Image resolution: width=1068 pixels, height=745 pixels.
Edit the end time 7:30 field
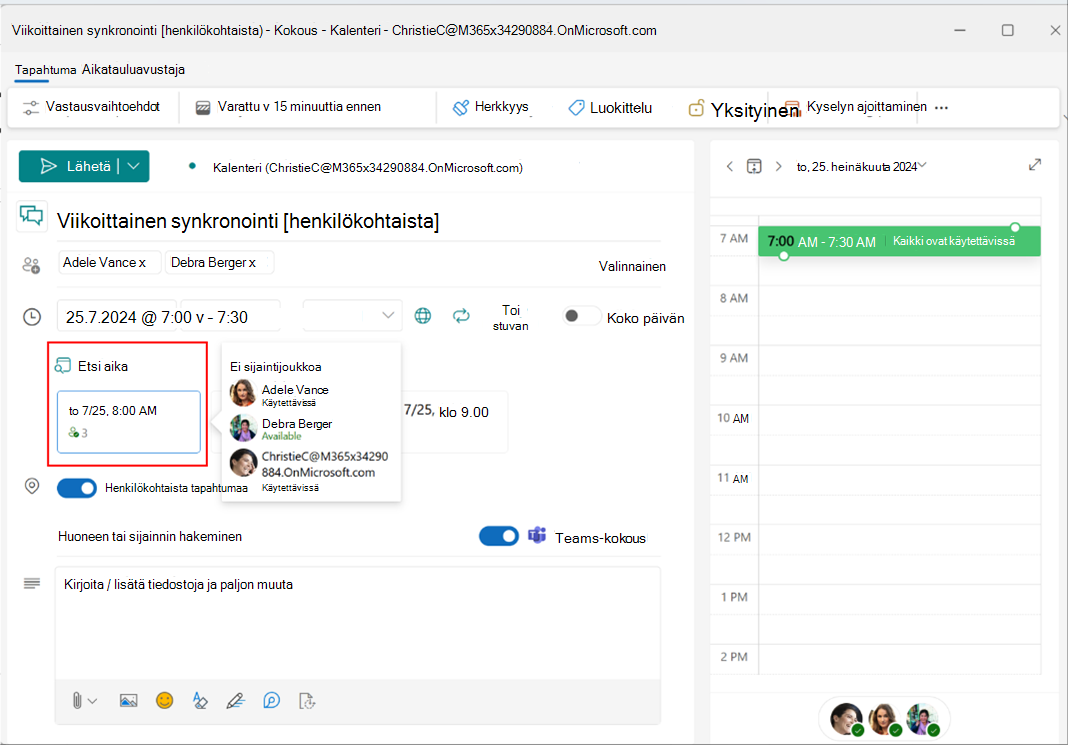tap(232, 317)
